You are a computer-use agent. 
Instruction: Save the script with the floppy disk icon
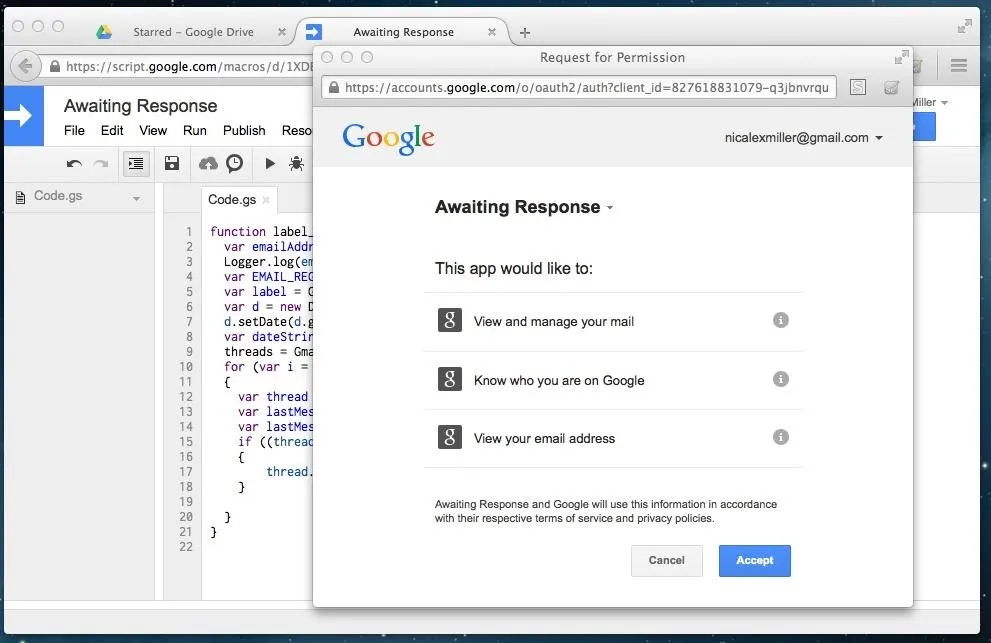click(172, 163)
